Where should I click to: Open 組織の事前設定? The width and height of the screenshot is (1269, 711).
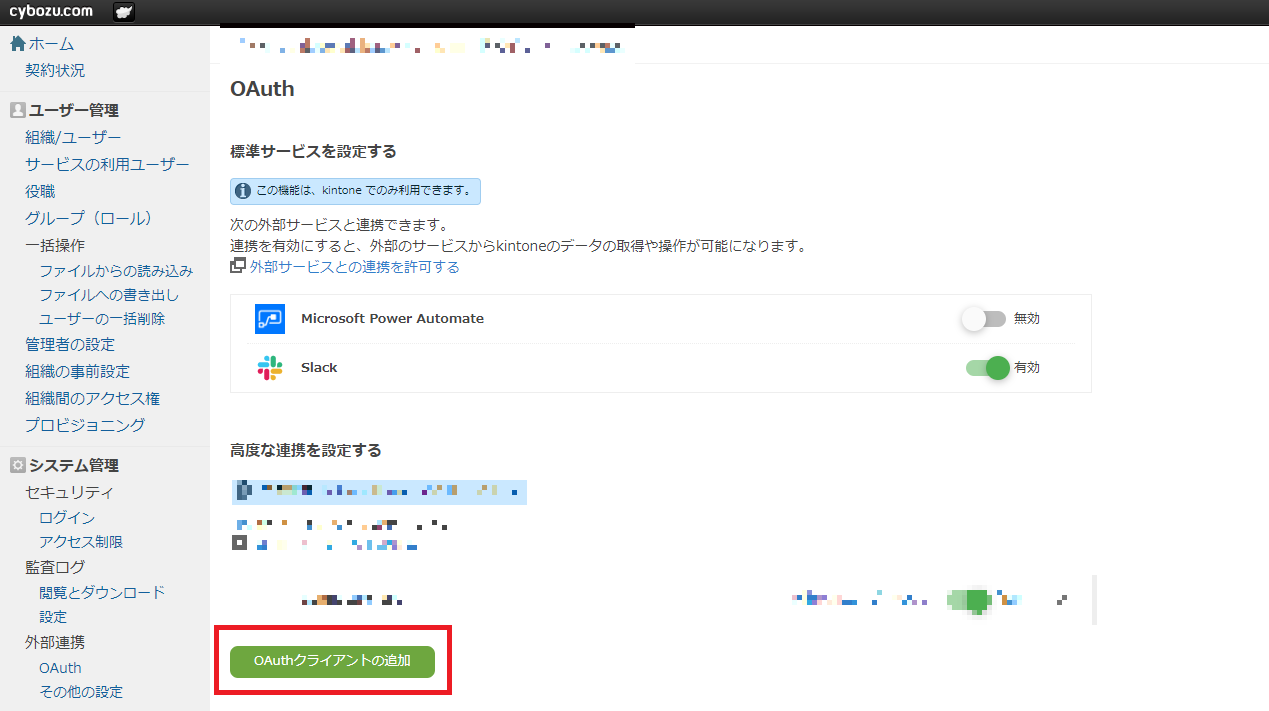(x=77, y=371)
